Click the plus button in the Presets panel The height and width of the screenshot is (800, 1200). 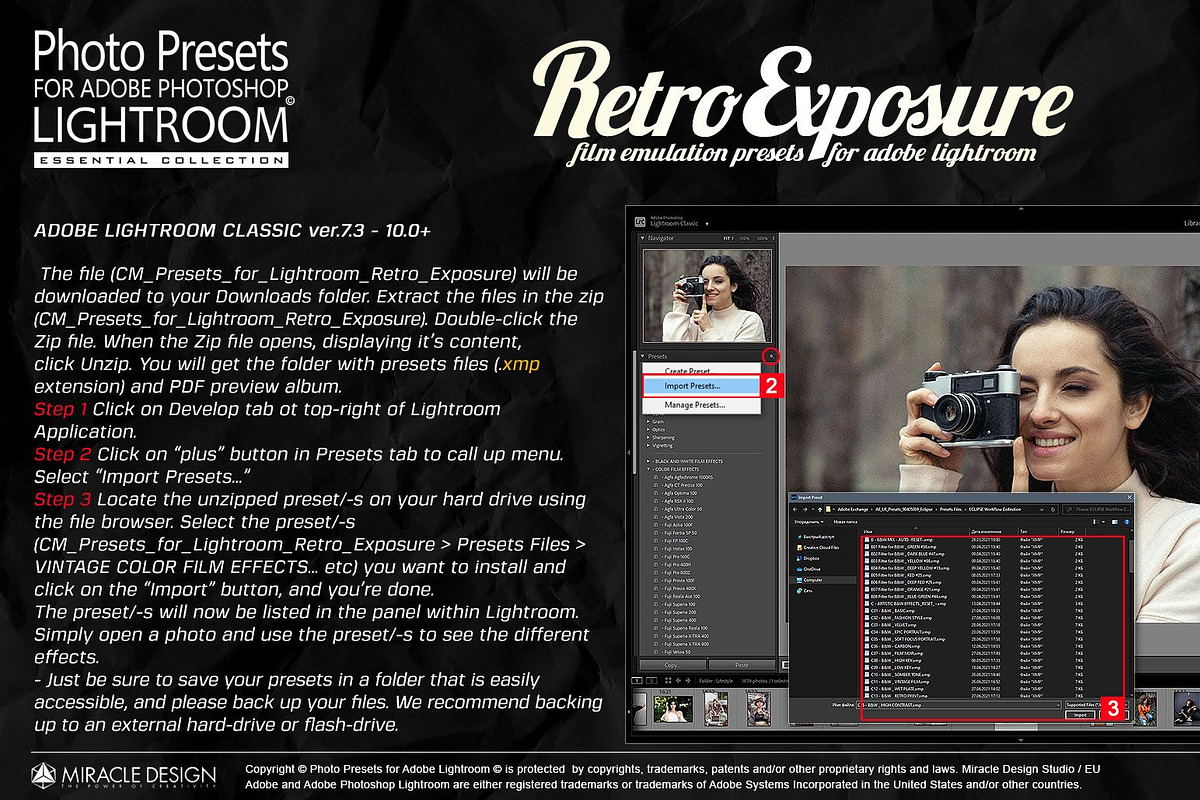coord(771,357)
